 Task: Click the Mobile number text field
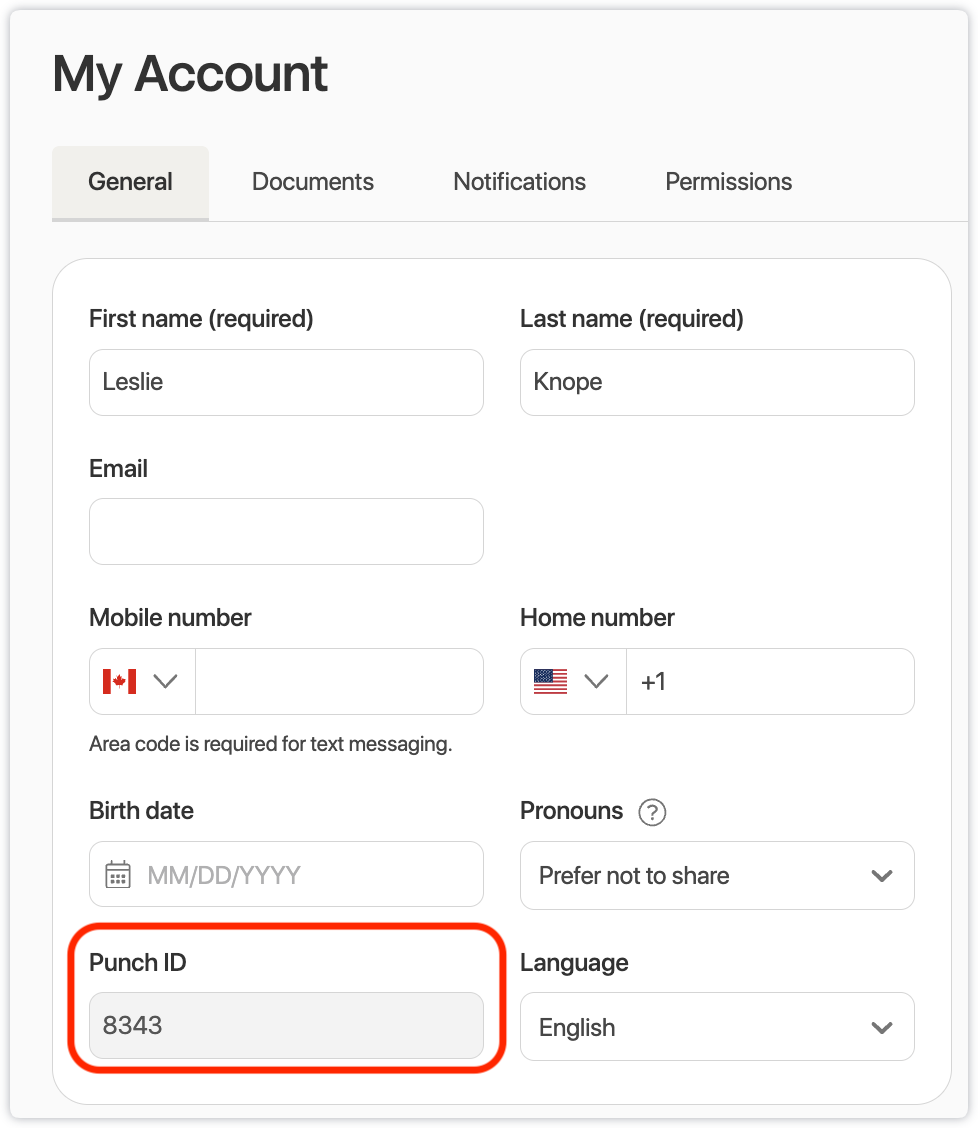pyautogui.click(x=339, y=682)
